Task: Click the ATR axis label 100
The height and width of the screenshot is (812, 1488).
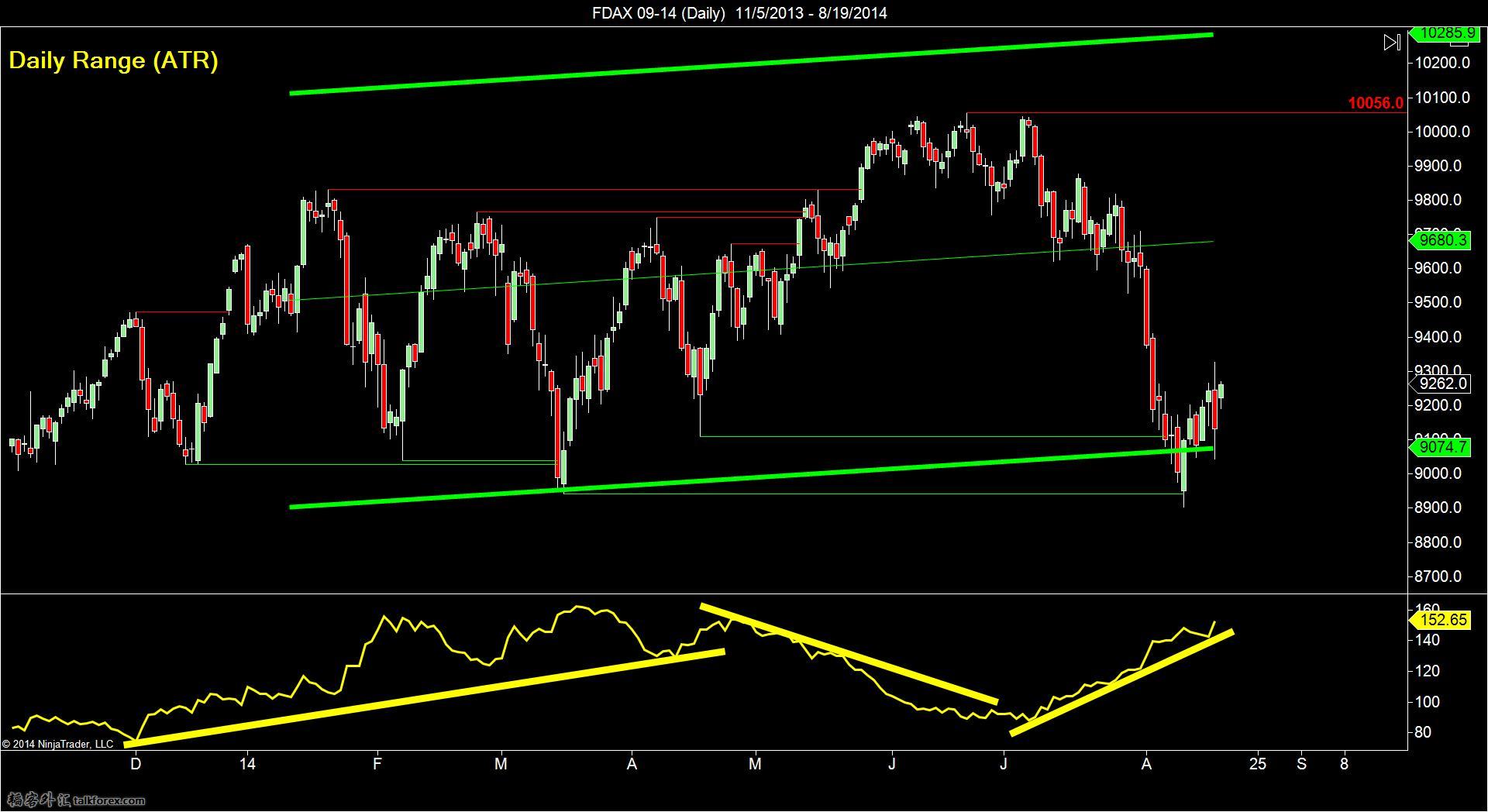Action: pyautogui.click(x=1428, y=702)
